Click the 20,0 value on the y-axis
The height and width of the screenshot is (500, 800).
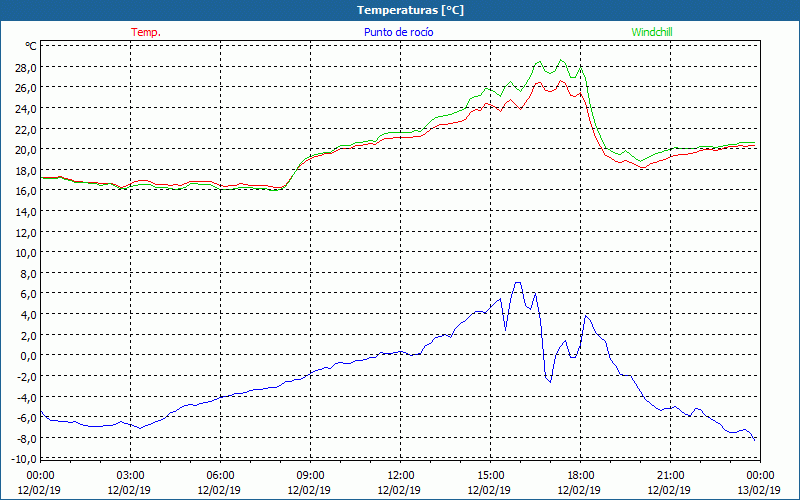[27, 149]
